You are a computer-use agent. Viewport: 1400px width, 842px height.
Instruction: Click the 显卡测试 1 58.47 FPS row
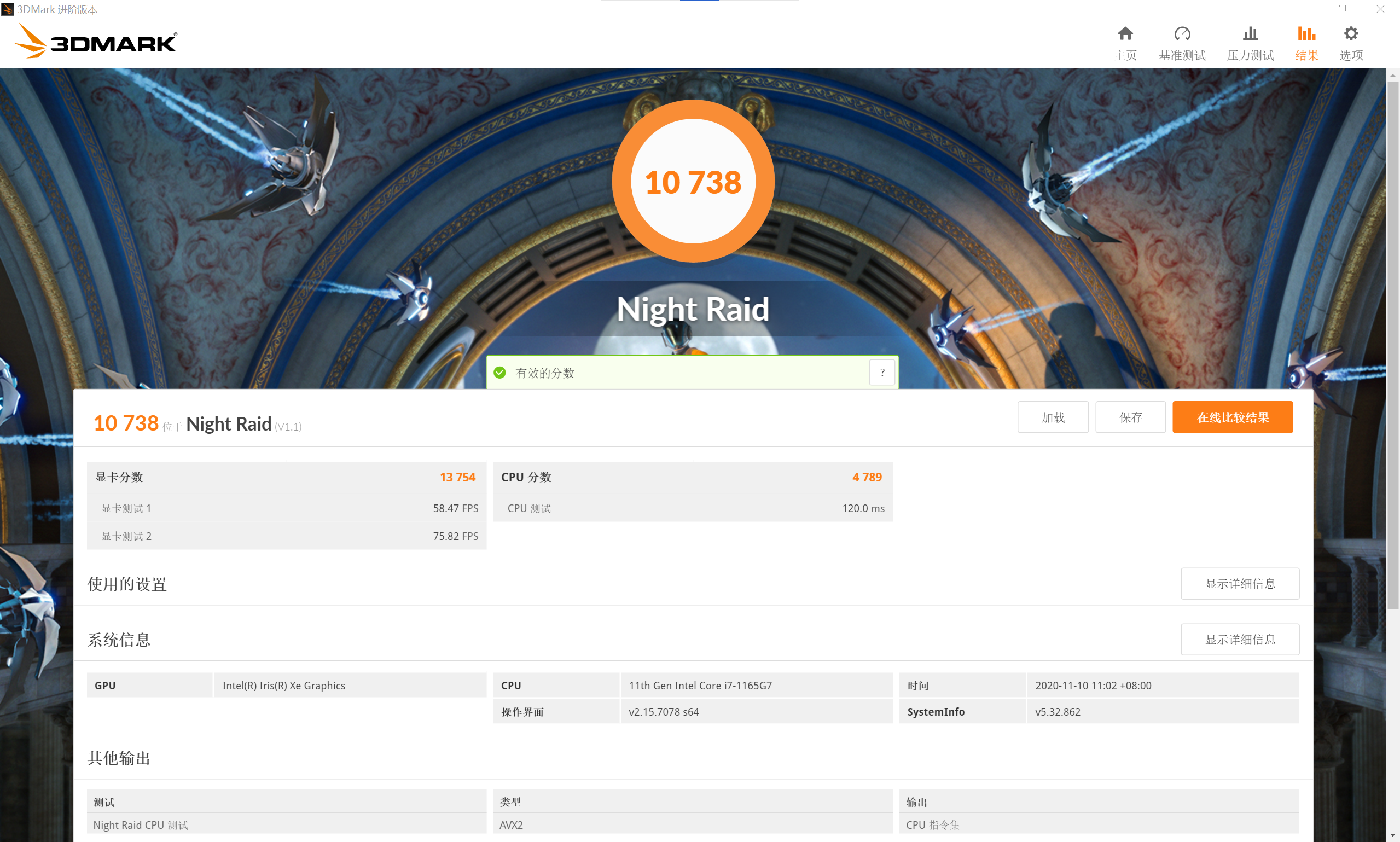tap(287, 508)
